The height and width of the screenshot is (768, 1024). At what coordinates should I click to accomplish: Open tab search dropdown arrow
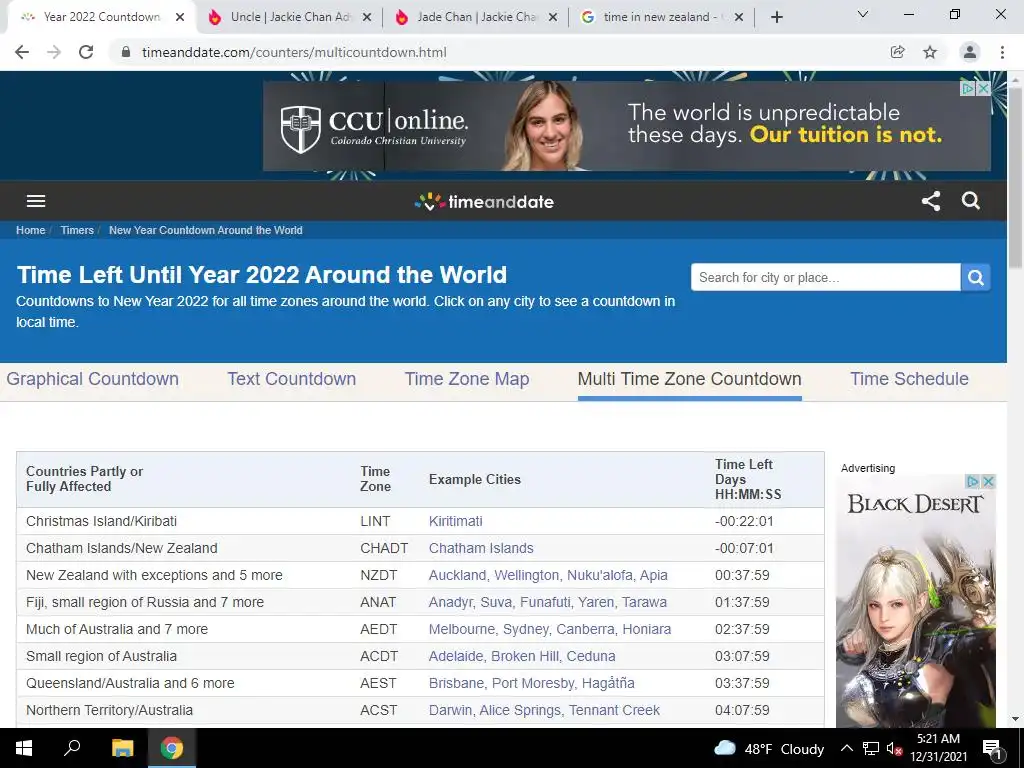863,14
